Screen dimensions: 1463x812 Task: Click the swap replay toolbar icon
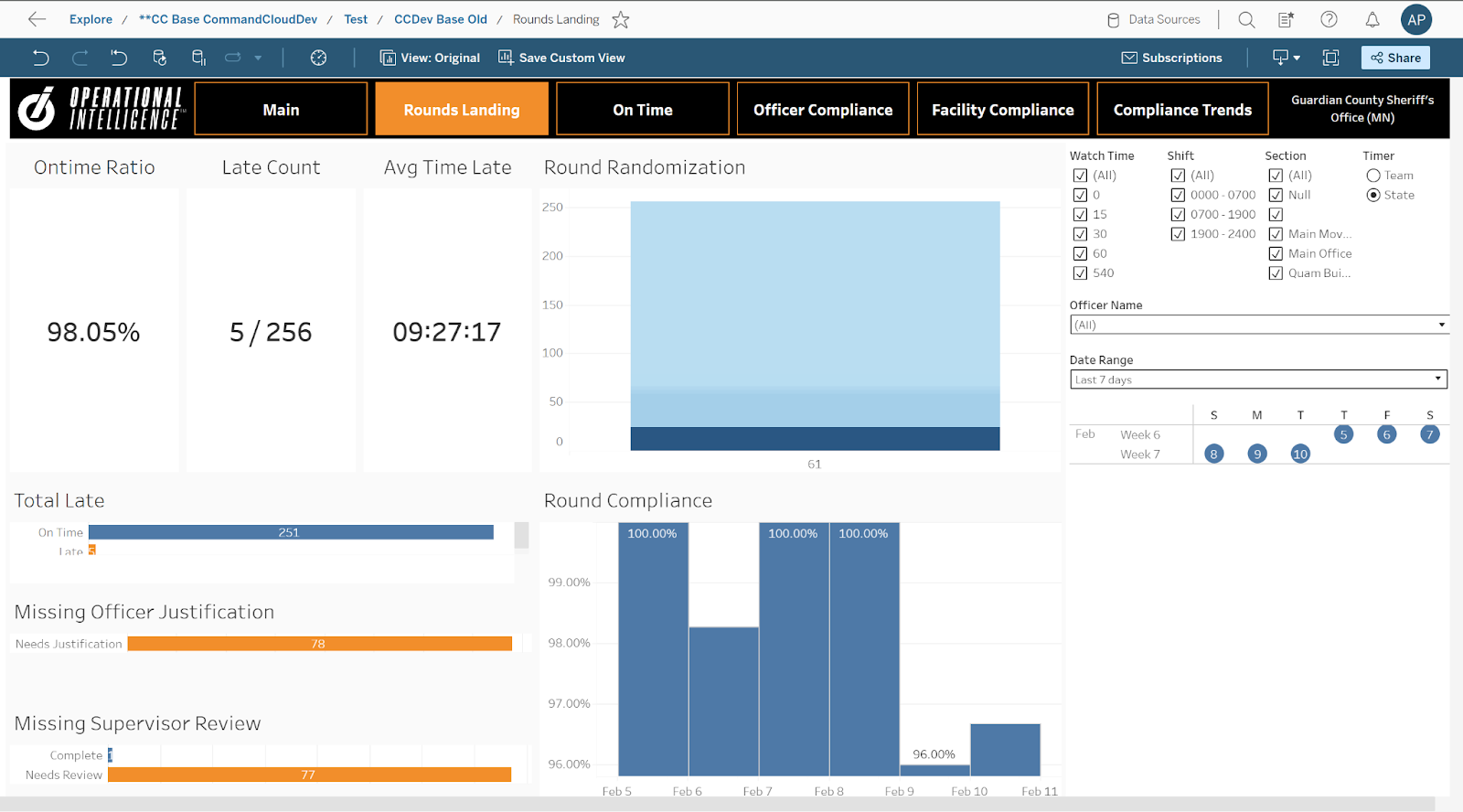(233, 58)
